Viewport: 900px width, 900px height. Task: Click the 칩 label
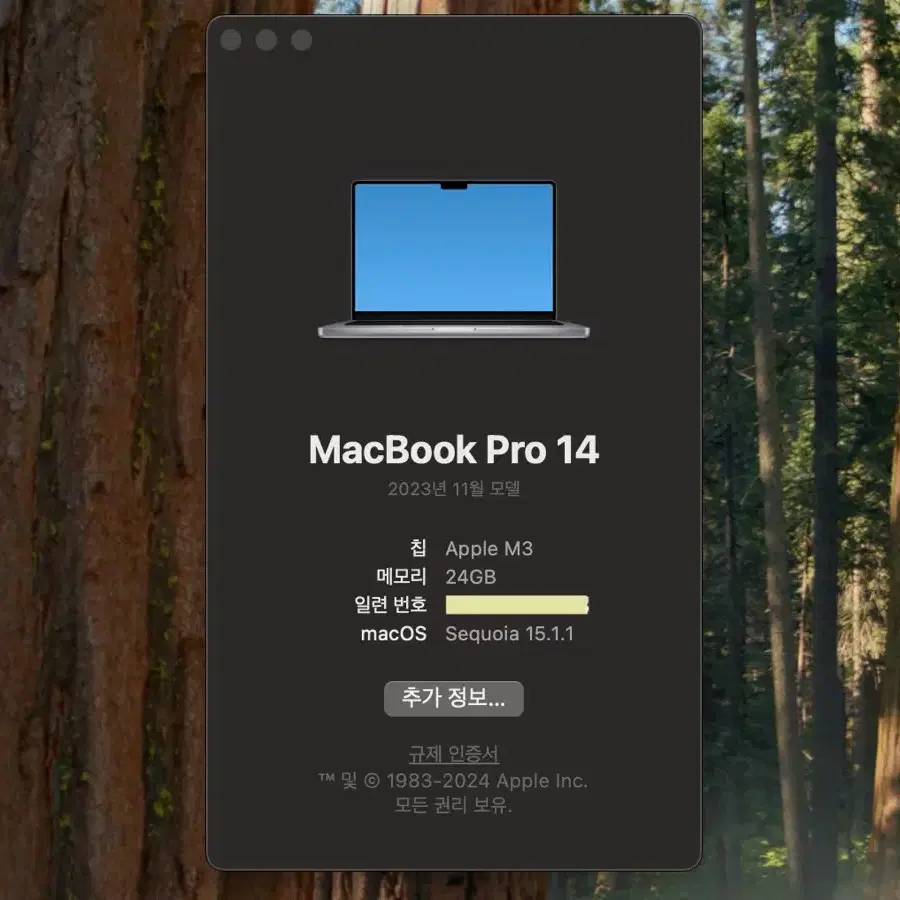(x=418, y=548)
